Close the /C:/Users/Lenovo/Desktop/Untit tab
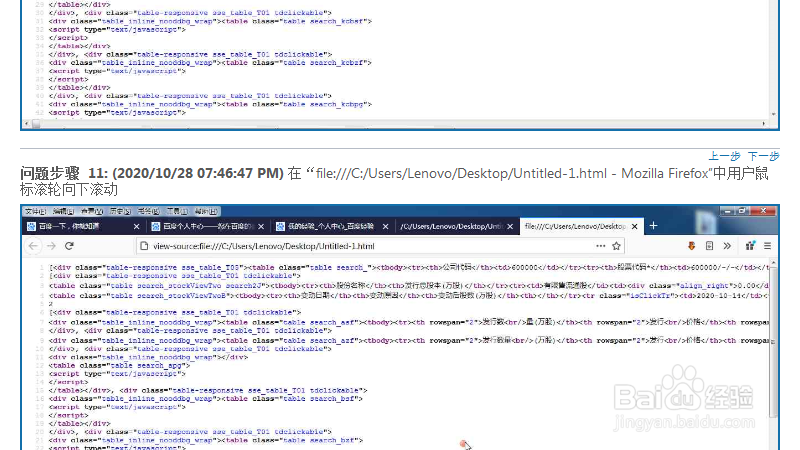800x450 pixels. tap(510, 227)
